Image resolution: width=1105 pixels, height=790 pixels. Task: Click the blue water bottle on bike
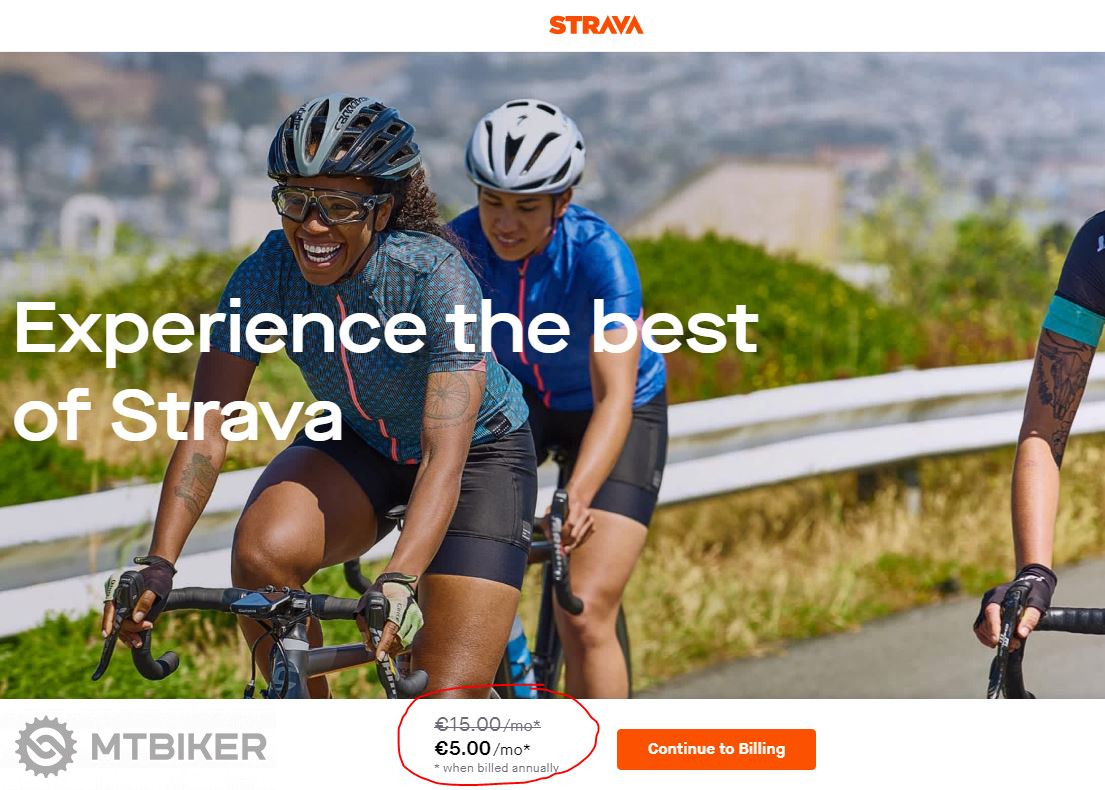(521, 657)
